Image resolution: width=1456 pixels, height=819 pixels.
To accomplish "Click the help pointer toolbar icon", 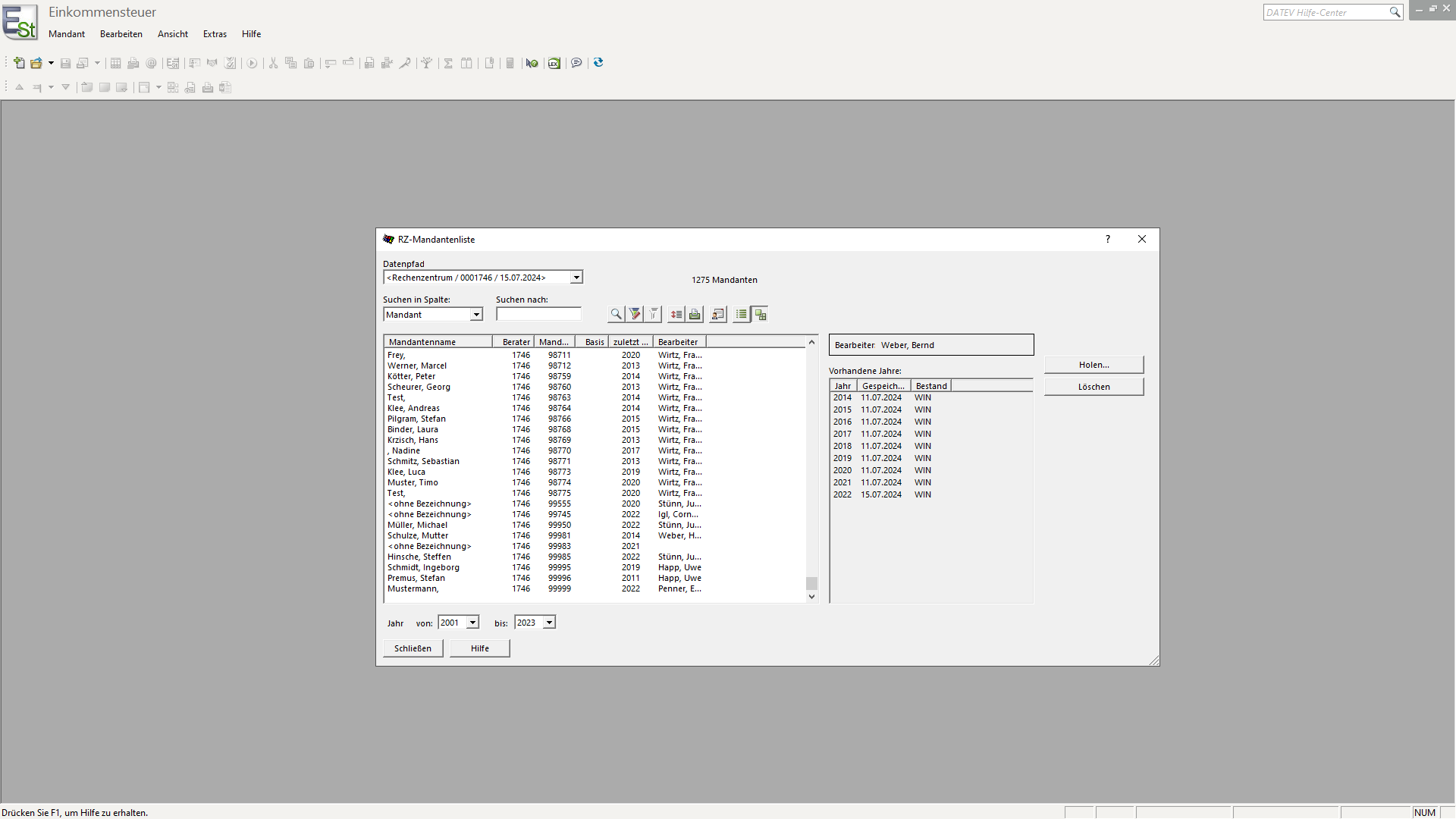I will 532,63.
